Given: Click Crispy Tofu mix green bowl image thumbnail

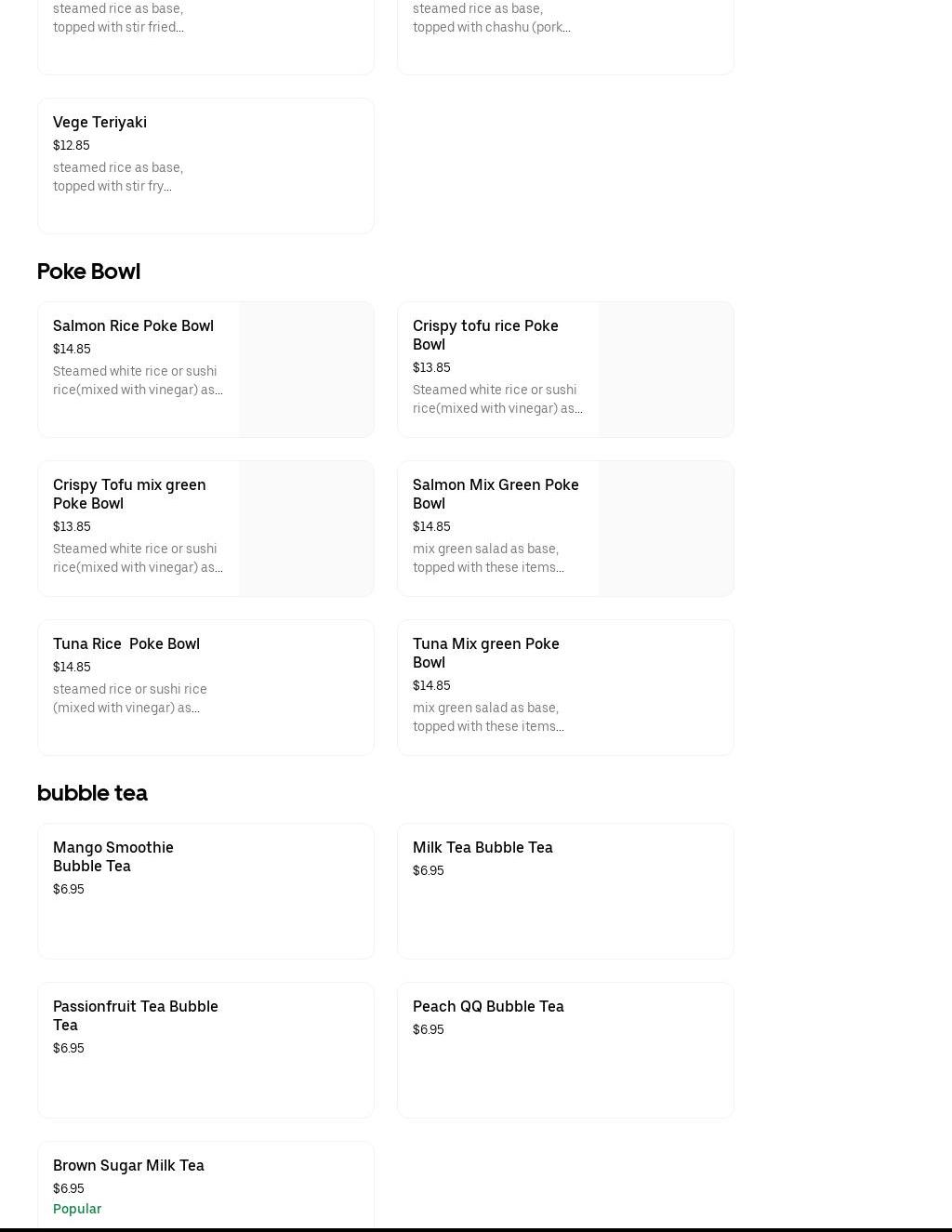Looking at the screenshot, I should point(306,528).
